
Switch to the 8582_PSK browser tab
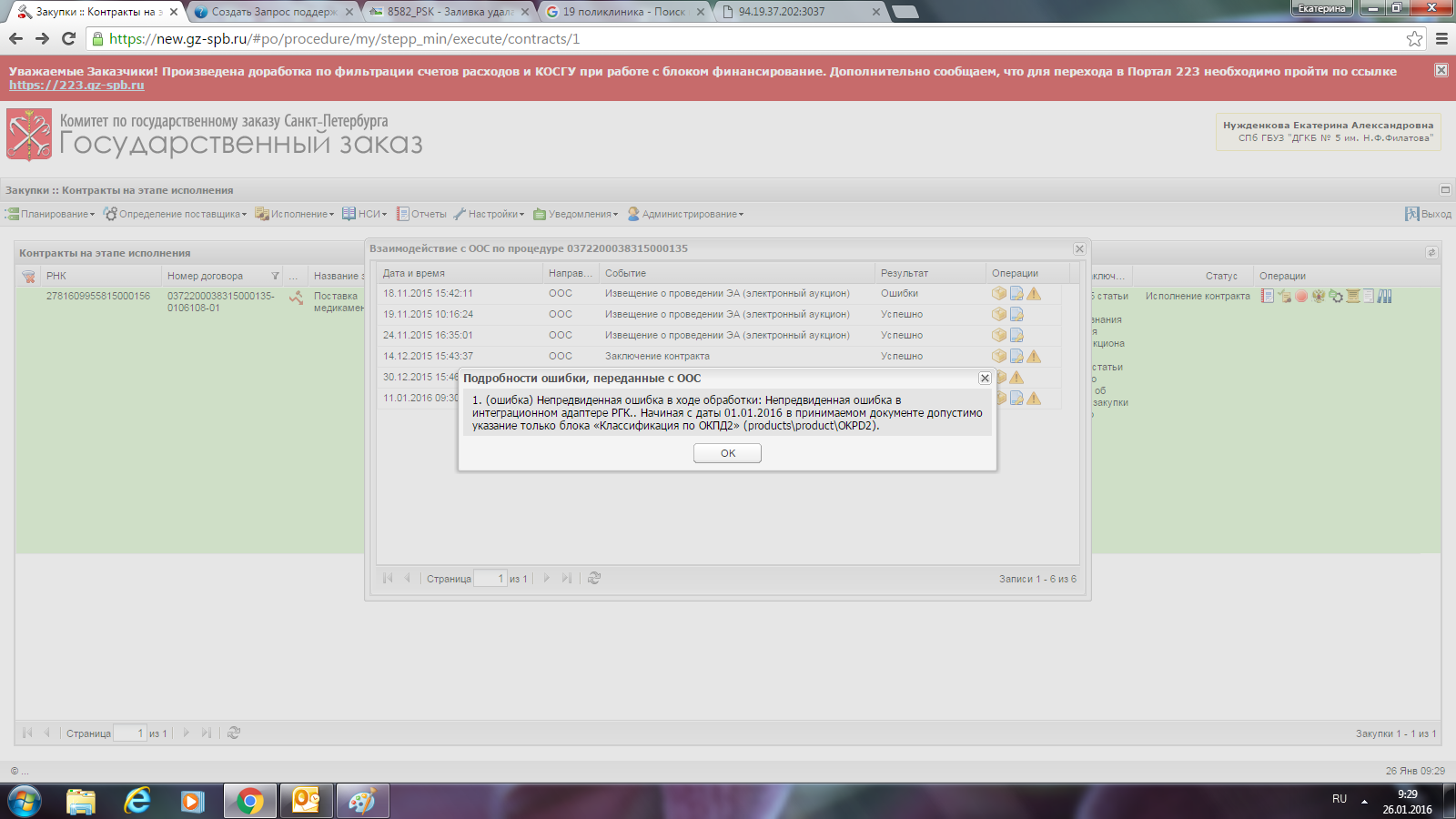[450, 12]
